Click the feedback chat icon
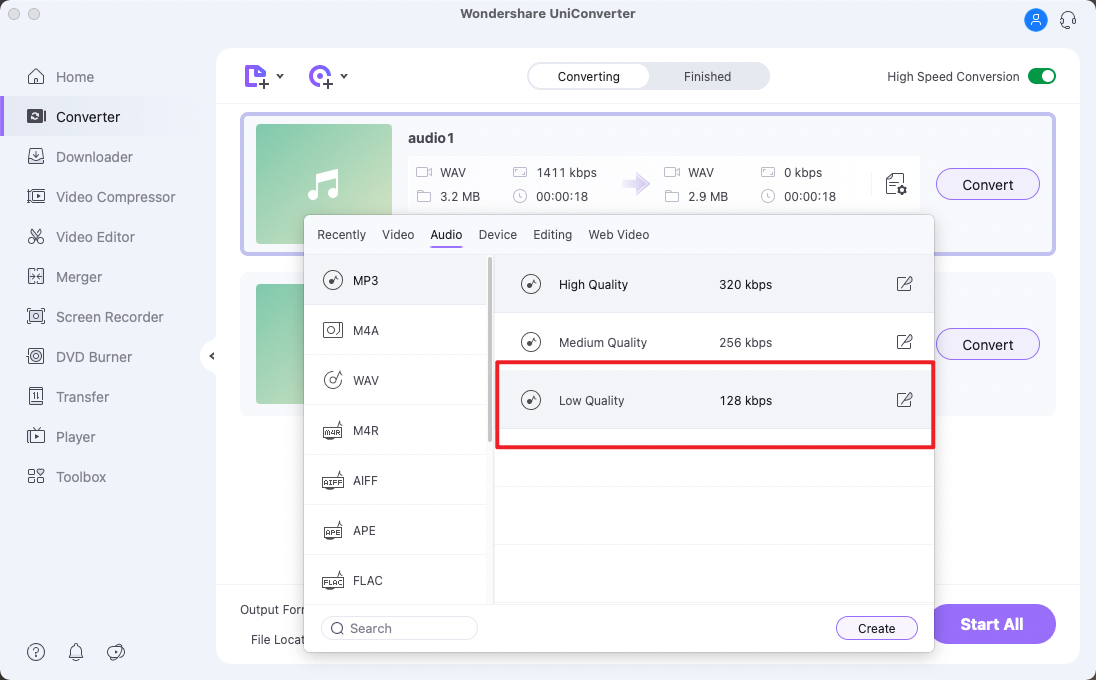Image resolution: width=1096 pixels, height=680 pixels. tap(115, 652)
